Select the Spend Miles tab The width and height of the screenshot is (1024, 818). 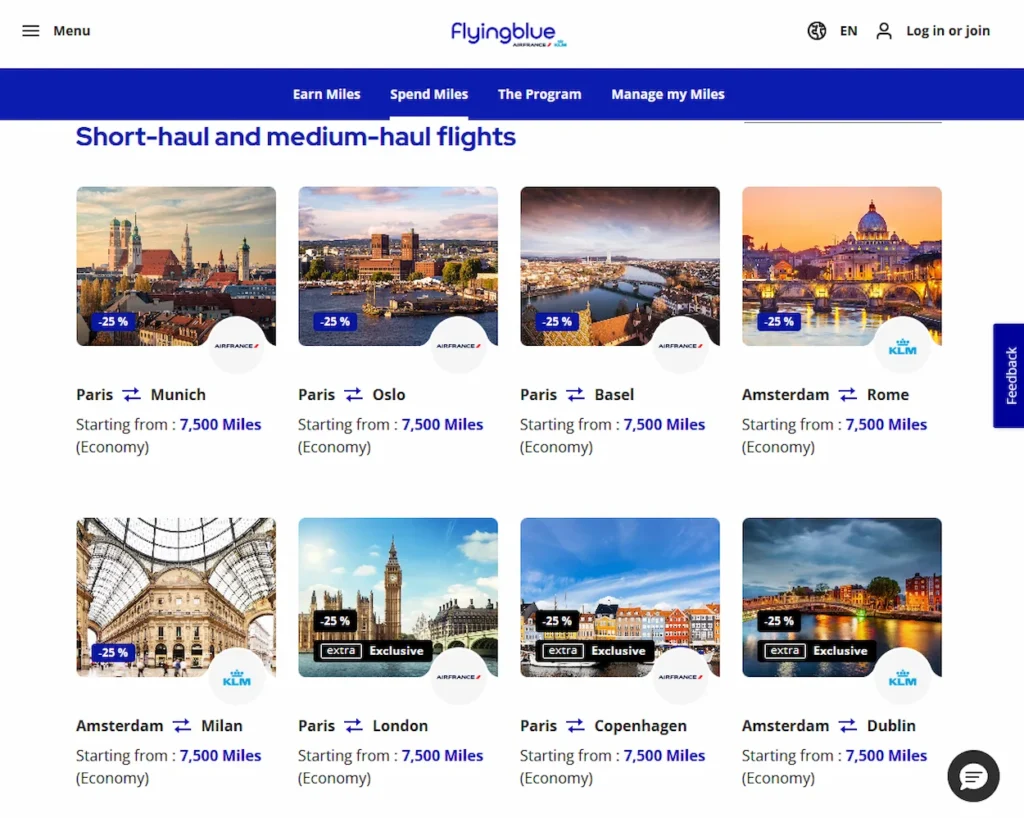pyautogui.click(x=429, y=94)
